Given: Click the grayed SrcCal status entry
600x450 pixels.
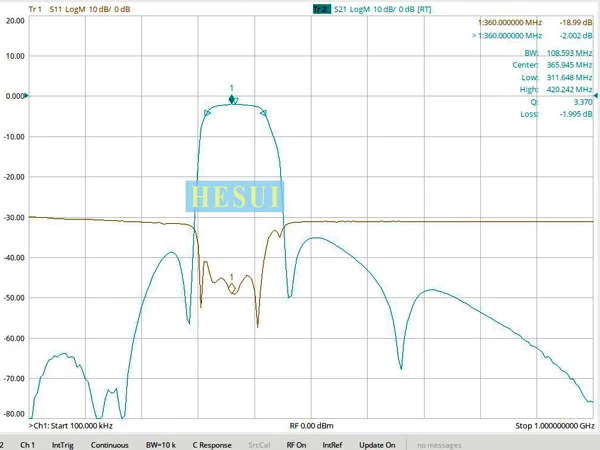Looking at the screenshot, I should click(259, 445).
